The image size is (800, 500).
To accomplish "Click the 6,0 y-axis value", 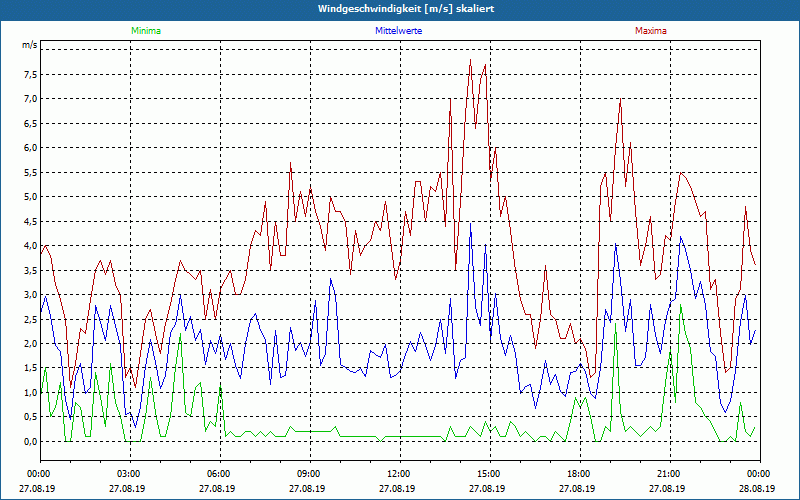I will coord(30,148).
